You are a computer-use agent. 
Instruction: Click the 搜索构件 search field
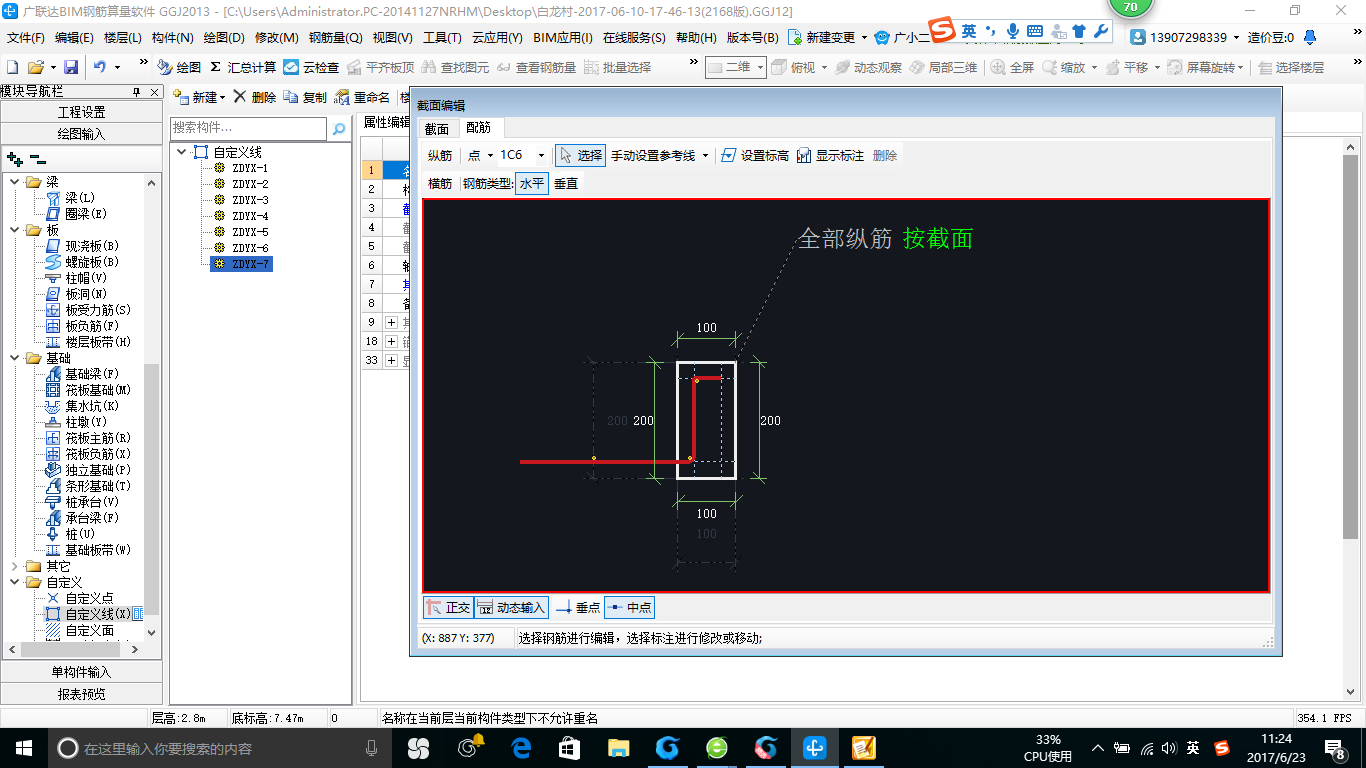coord(248,128)
